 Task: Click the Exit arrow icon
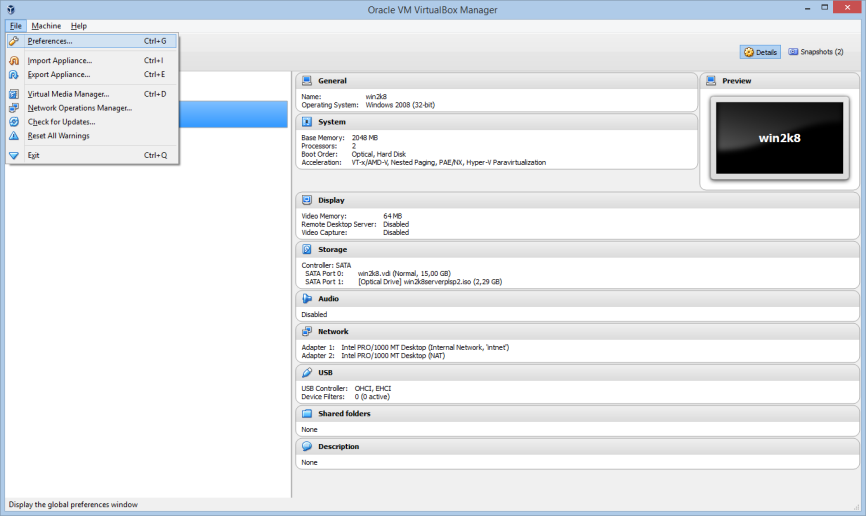click(14, 155)
